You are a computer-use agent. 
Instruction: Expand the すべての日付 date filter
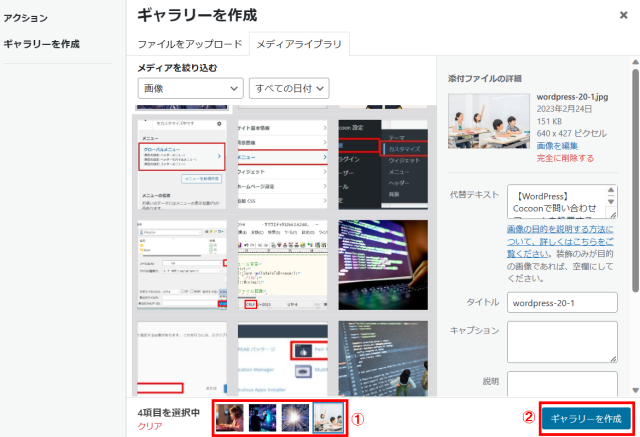tap(288, 88)
